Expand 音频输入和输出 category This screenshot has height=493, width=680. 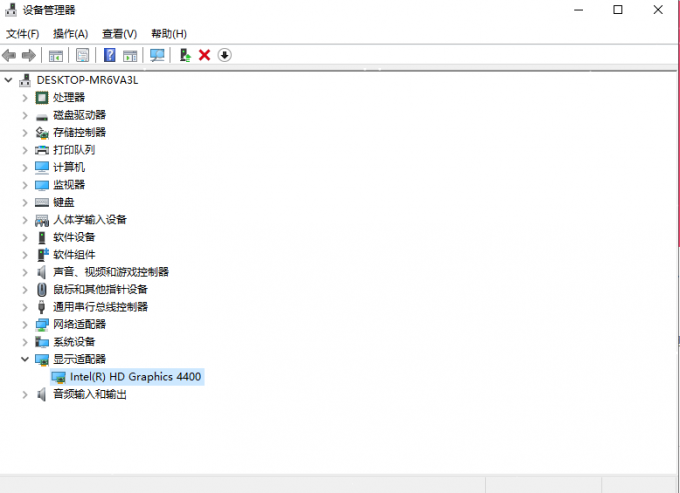pyautogui.click(x=25, y=394)
